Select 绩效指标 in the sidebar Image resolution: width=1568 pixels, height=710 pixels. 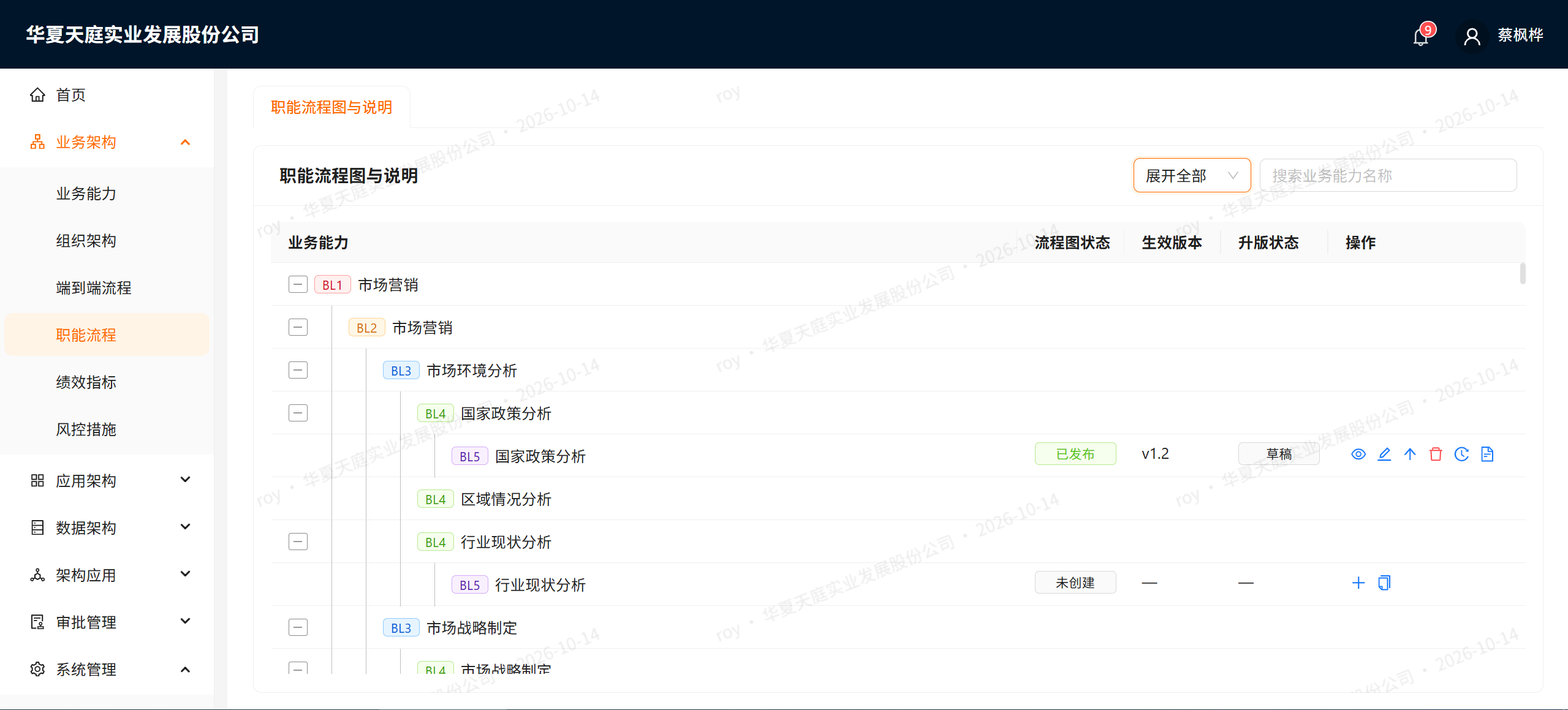pos(107,382)
